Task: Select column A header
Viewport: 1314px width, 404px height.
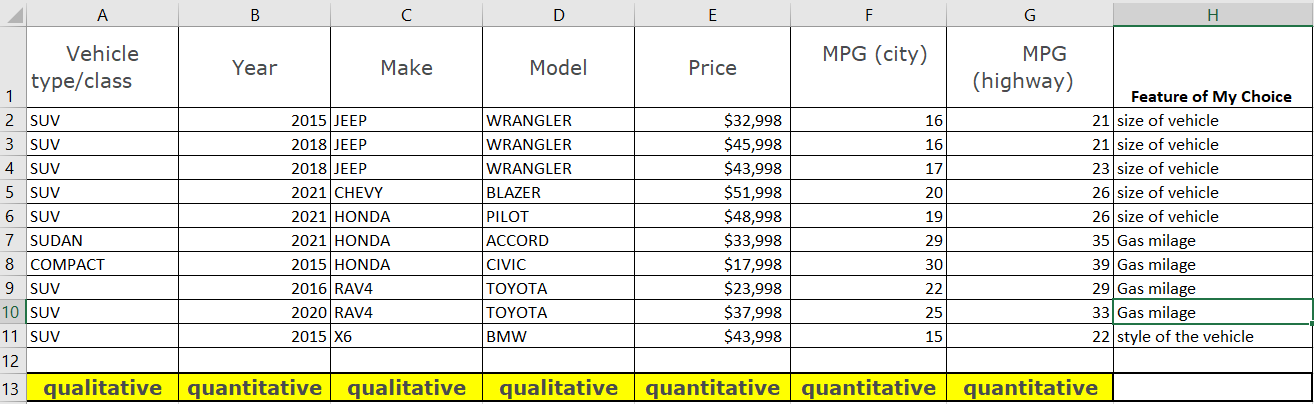Action: [103, 13]
